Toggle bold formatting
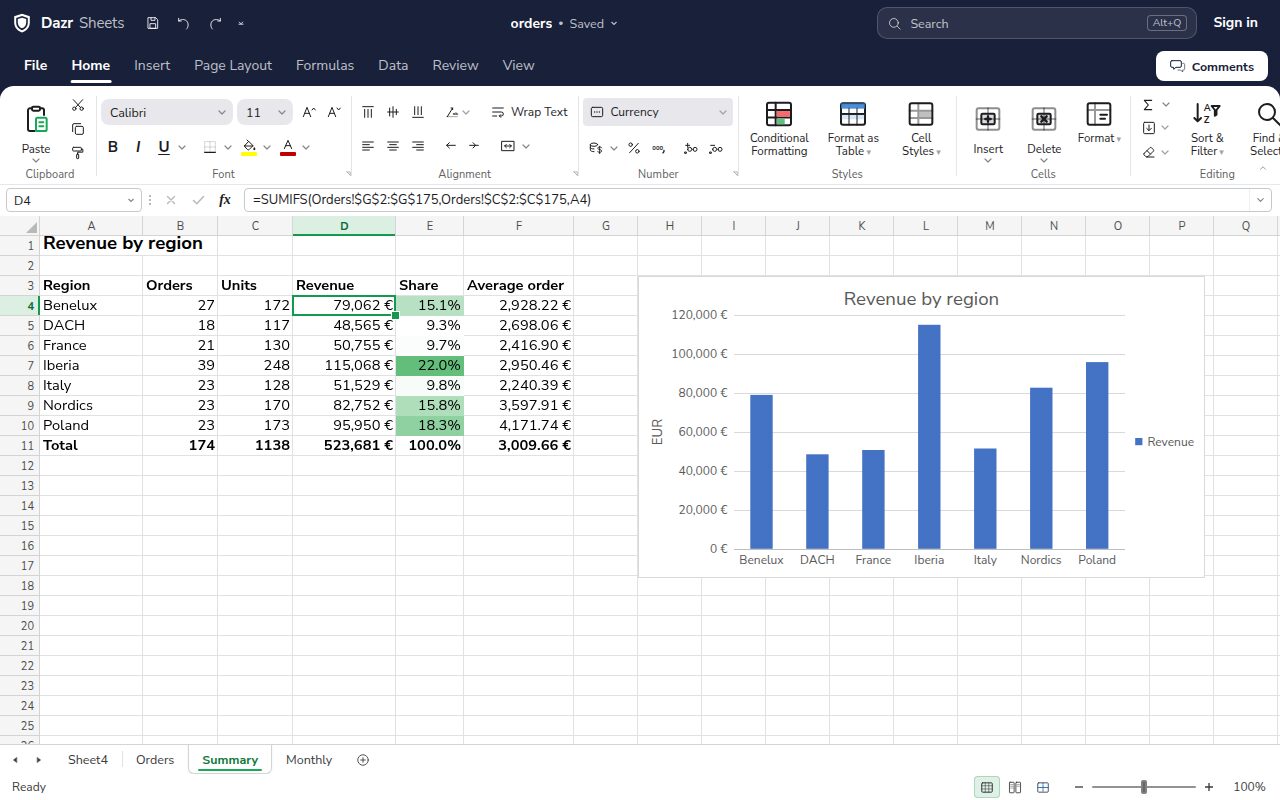This screenshot has width=1280, height=800. click(x=113, y=147)
